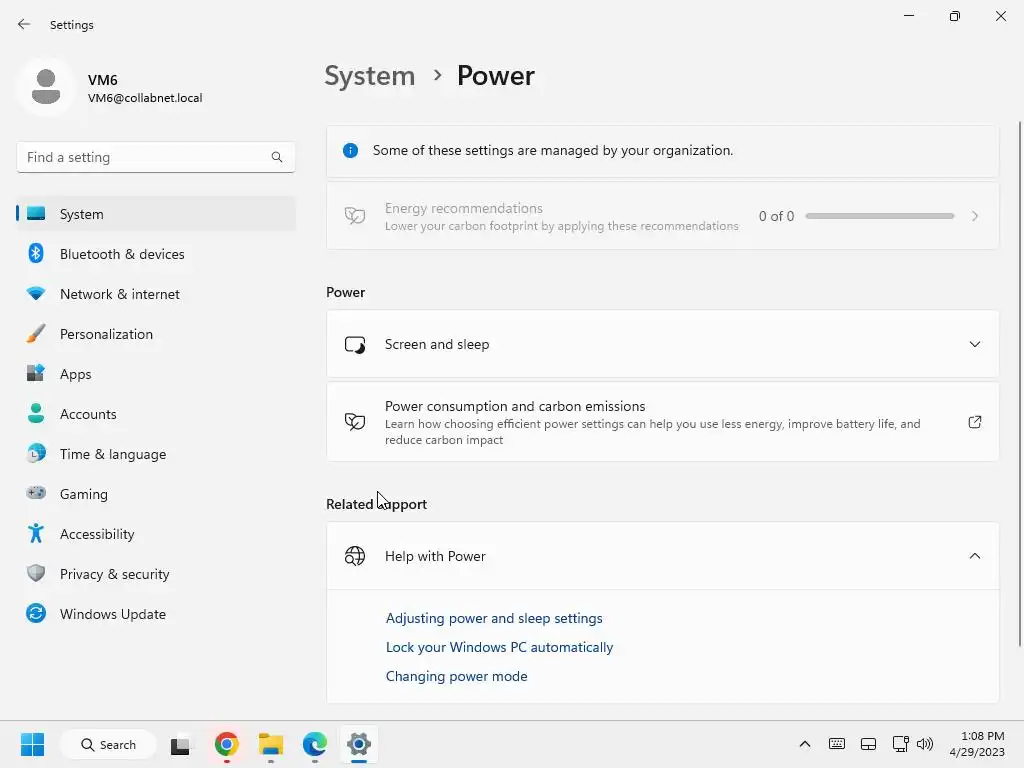Click the volume speaker tray icon
The height and width of the screenshot is (768, 1024).
point(925,744)
